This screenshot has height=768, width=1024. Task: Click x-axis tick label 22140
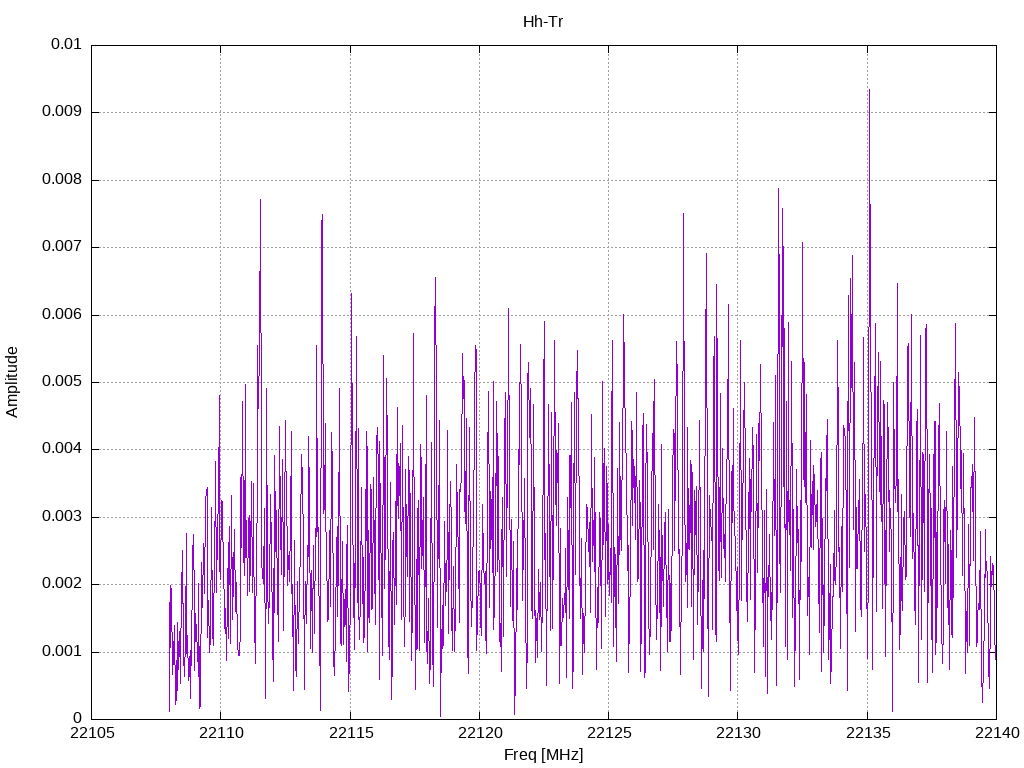(x=997, y=733)
